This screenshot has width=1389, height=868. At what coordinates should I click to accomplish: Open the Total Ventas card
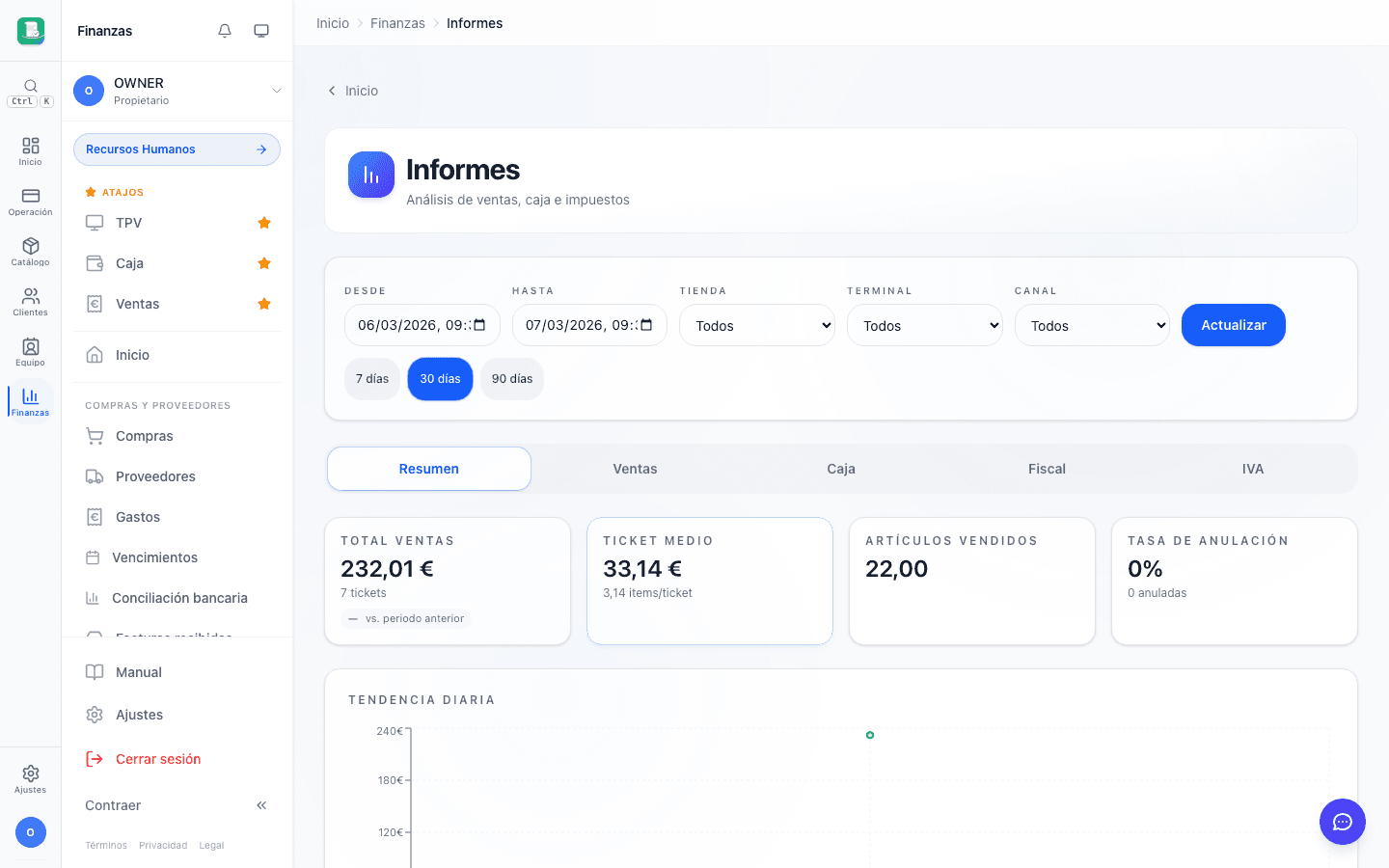click(x=448, y=582)
